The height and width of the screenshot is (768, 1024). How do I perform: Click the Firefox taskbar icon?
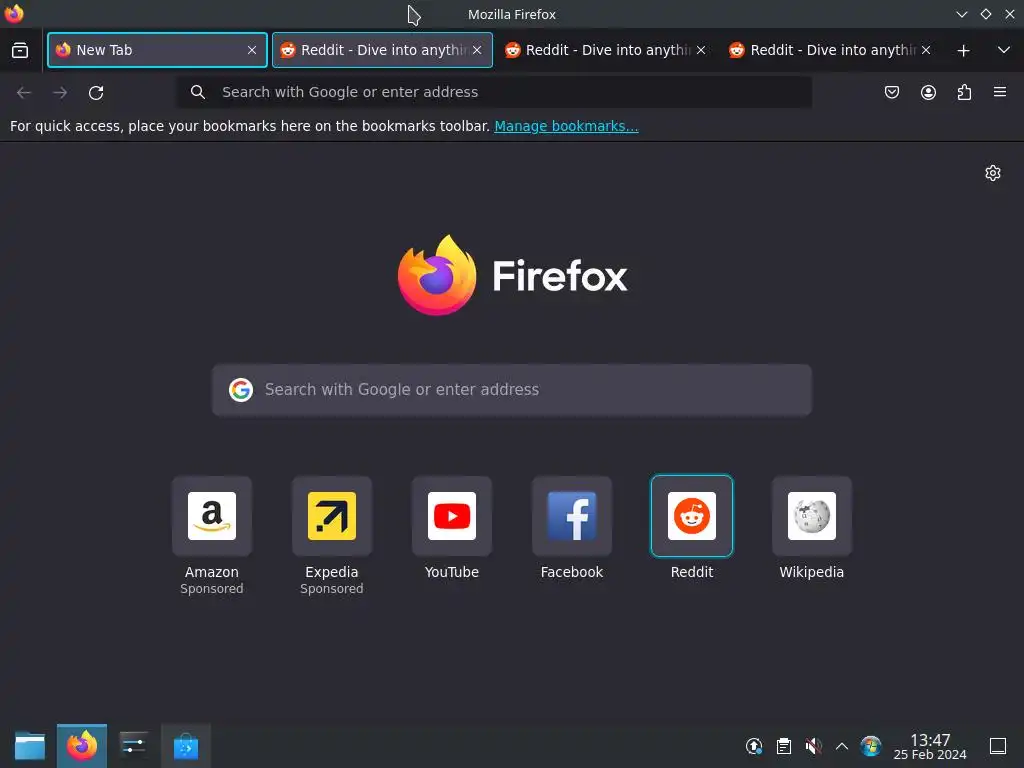(x=82, y=746)
